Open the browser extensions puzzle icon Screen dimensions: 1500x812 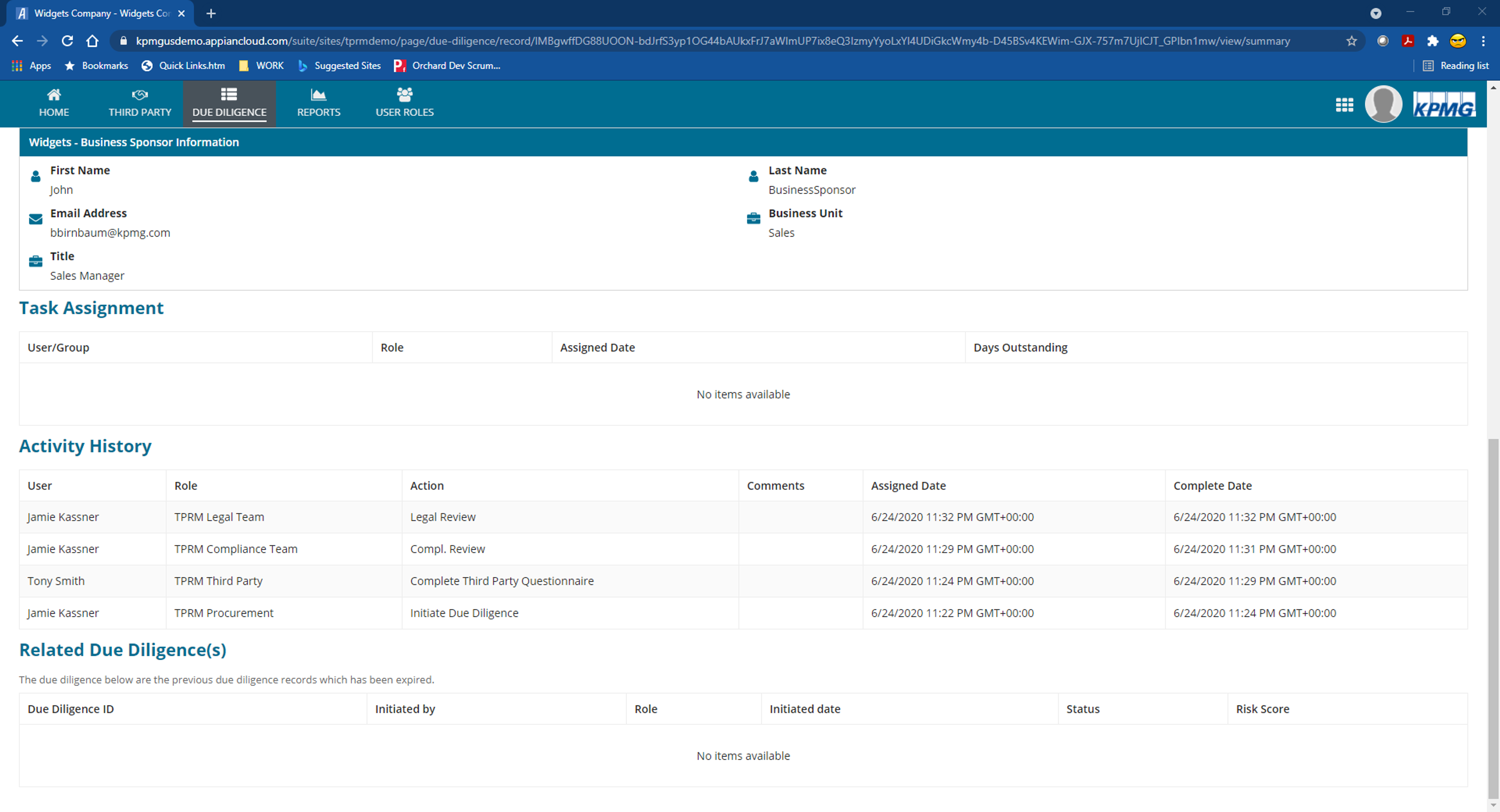point(1432,41)
